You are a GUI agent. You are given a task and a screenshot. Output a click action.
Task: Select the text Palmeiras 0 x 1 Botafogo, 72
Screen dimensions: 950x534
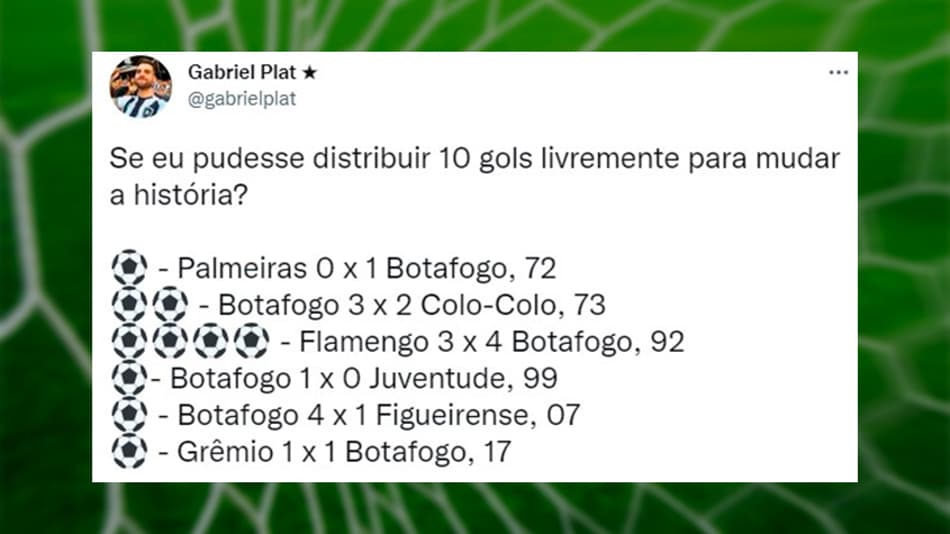pos(367,269)
